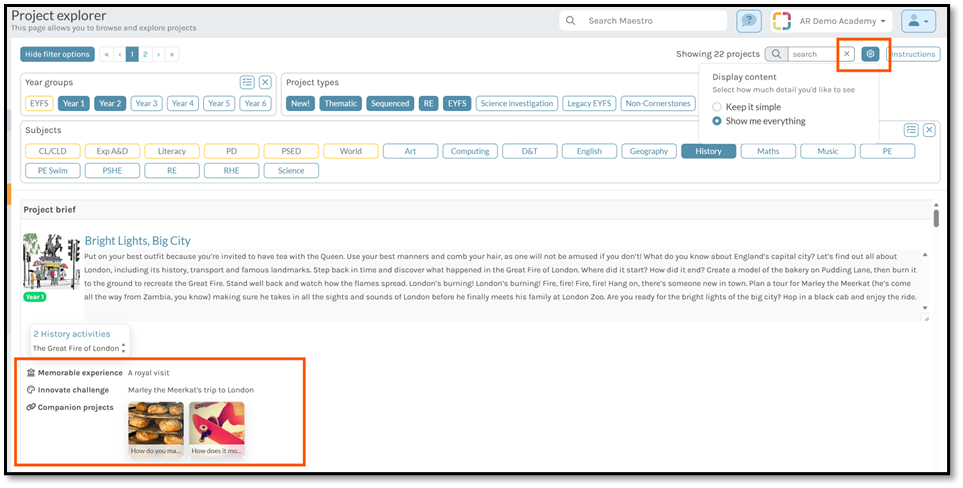Image resolution: width=963 pixels, height=488 pixels.
Task: Go to page 2 of projects
Action: (x=146, y=54)
